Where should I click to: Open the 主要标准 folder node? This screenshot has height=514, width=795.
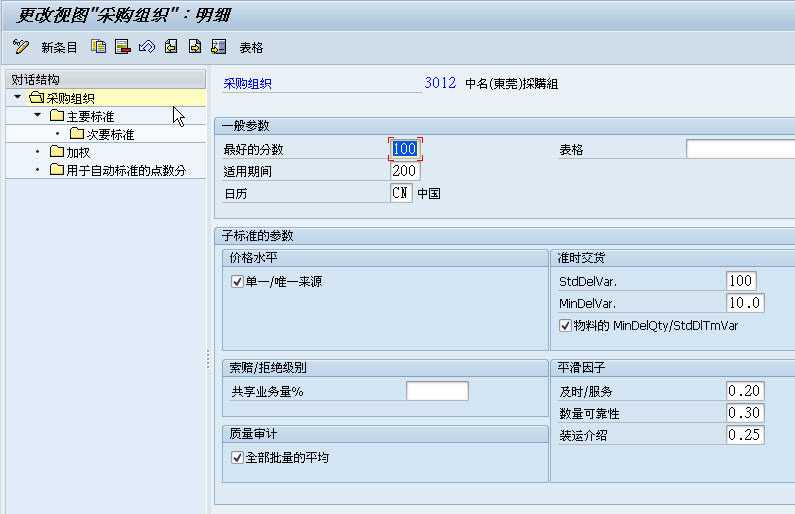click(x=82, y=116)
